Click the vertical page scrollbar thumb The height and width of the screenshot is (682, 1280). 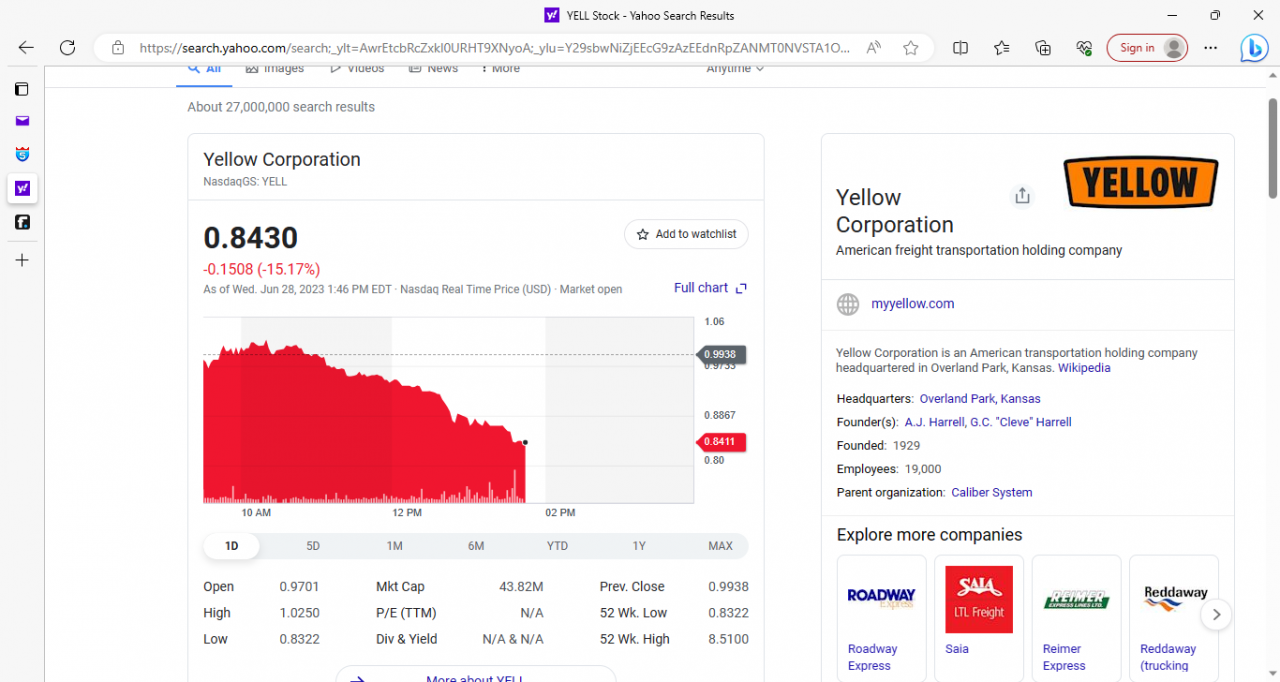coord(1273,148)
